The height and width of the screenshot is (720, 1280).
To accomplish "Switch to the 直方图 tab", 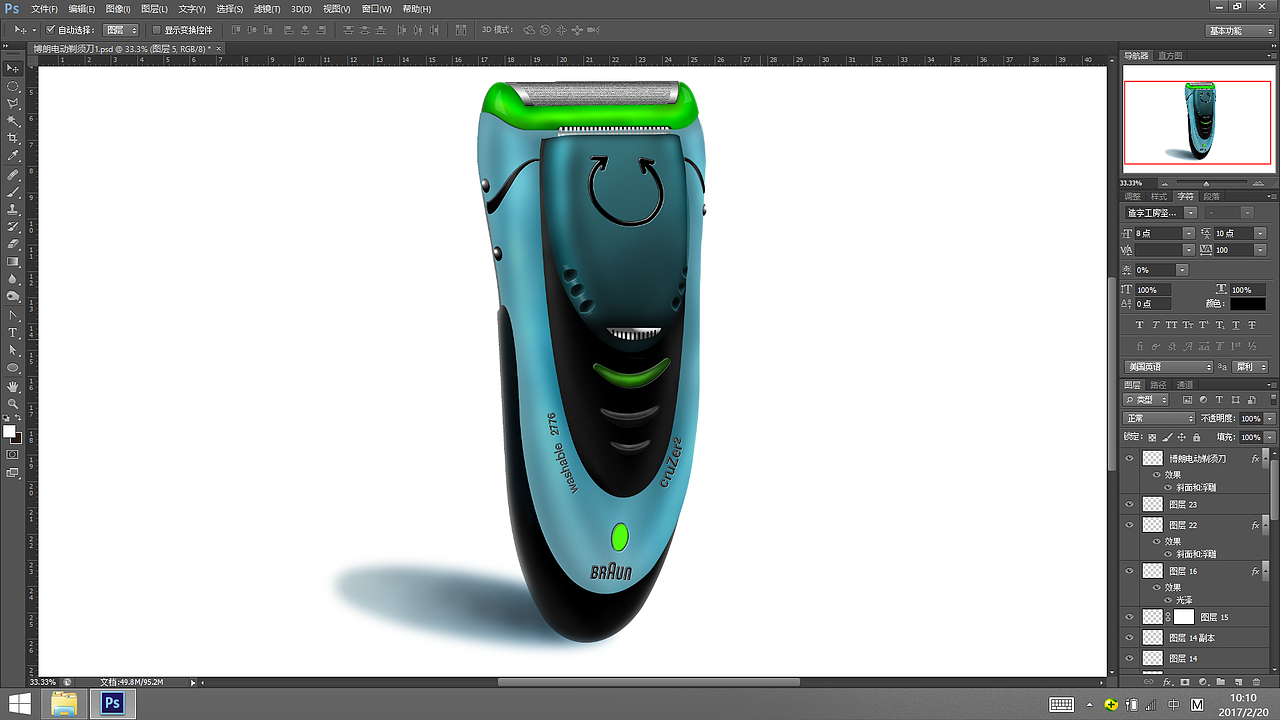I will 1170,56.
